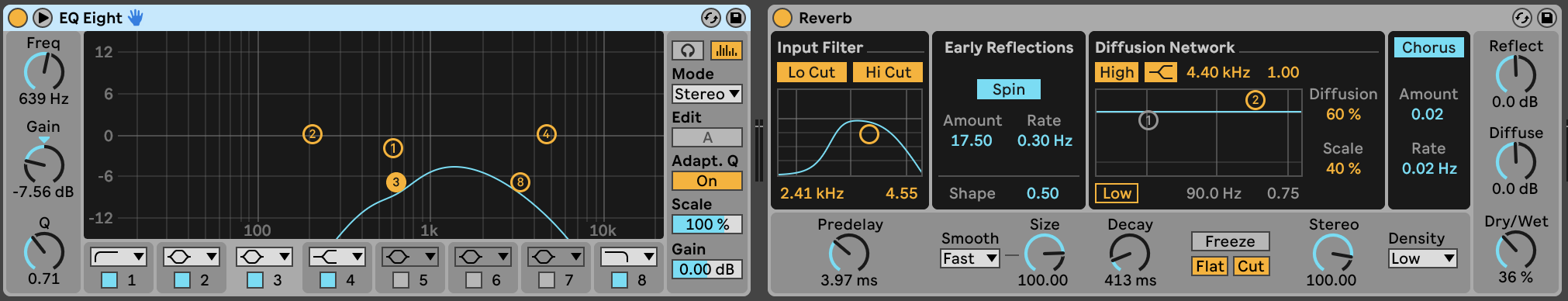Open the Smooth Fast dropdown
Image resolution: width=1568 pixels, height=301 pixels.
click(970, 258)
